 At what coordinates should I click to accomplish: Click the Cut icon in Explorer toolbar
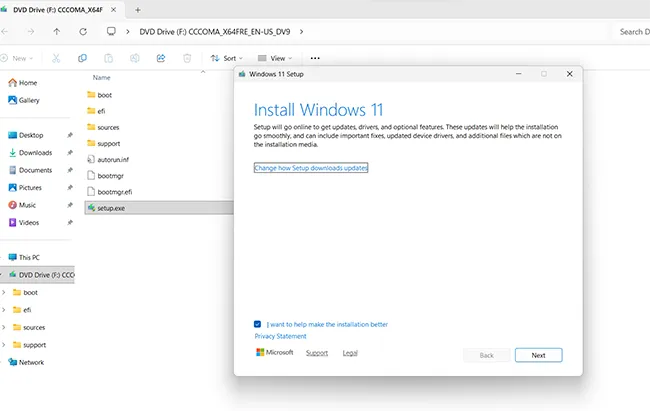pos(56,58)
